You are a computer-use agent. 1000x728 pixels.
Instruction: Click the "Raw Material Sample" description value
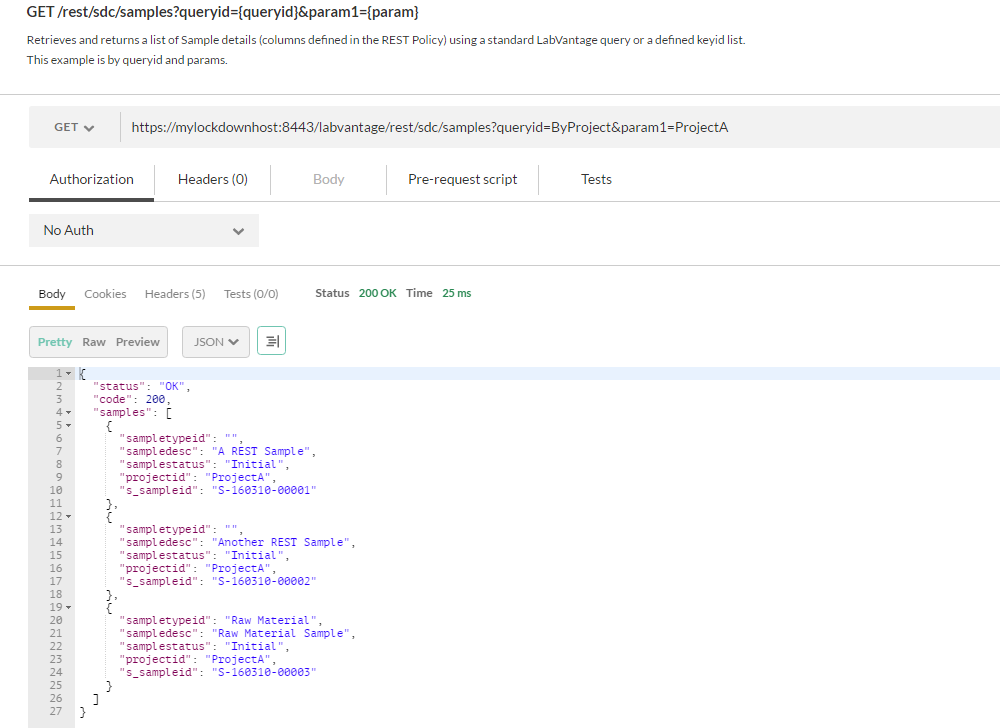[281, 634]
